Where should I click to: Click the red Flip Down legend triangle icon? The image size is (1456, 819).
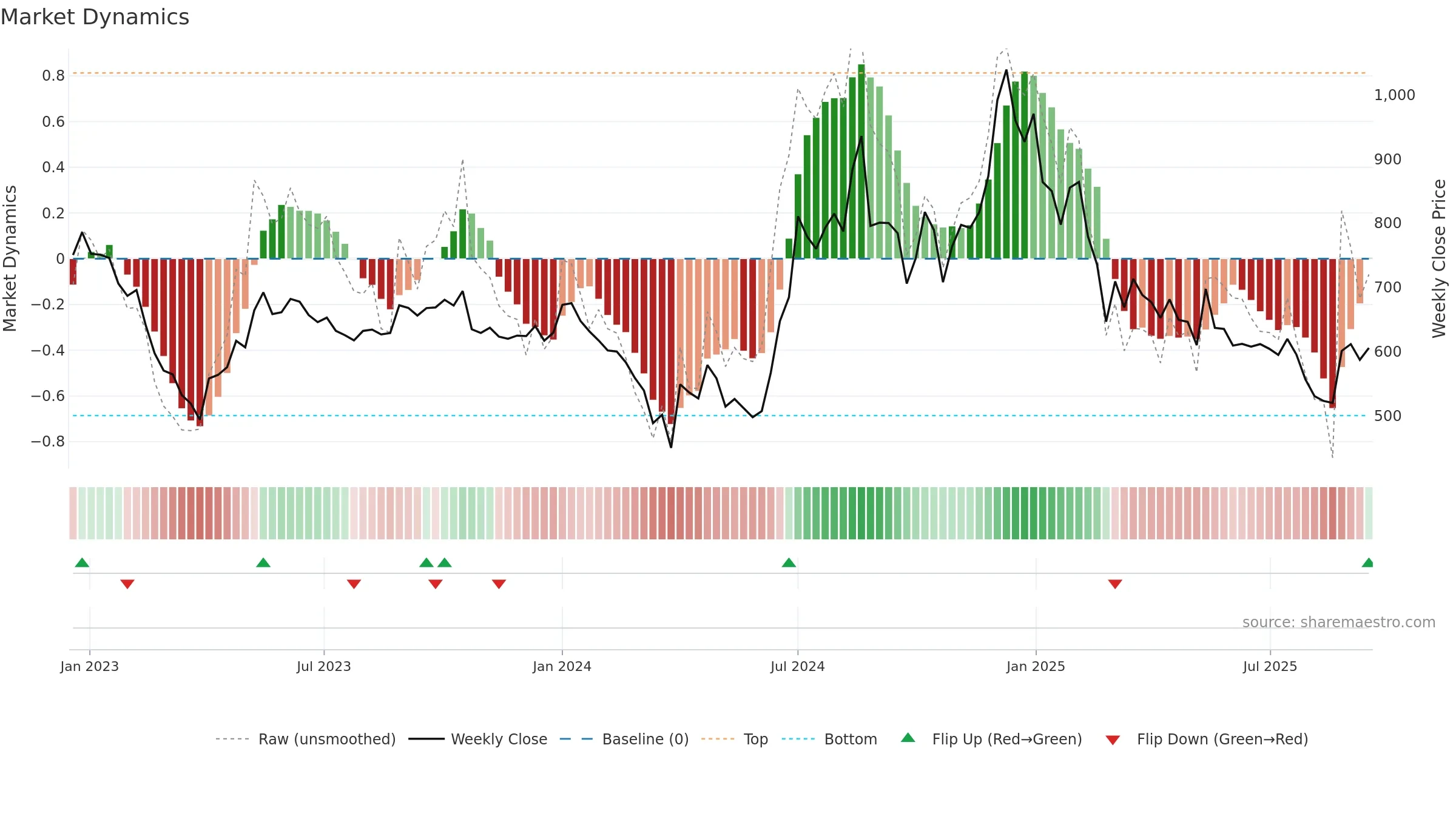pos(1113,740)
